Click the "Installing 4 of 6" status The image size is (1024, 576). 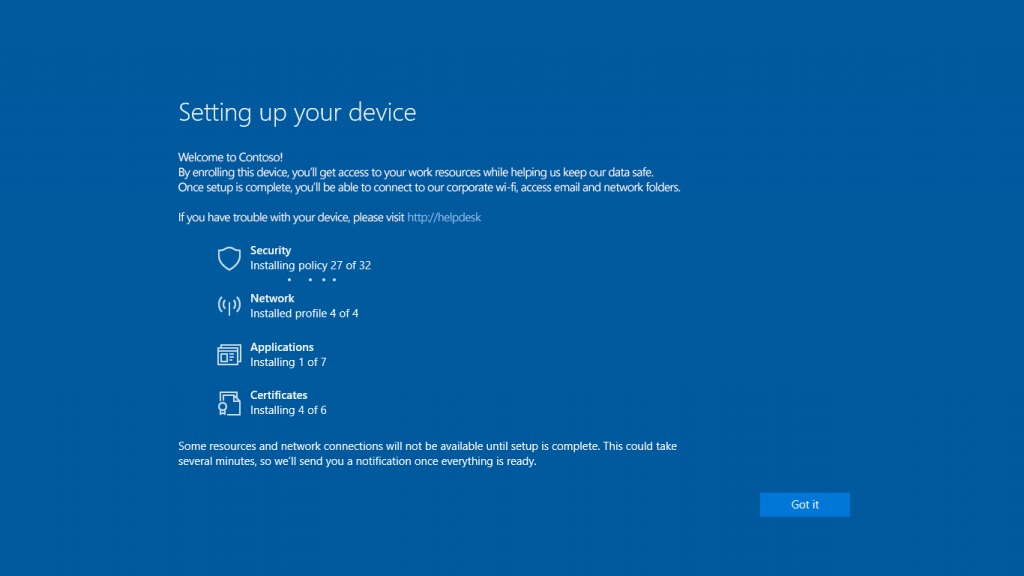pyautogui.click(x=288, y=410)
